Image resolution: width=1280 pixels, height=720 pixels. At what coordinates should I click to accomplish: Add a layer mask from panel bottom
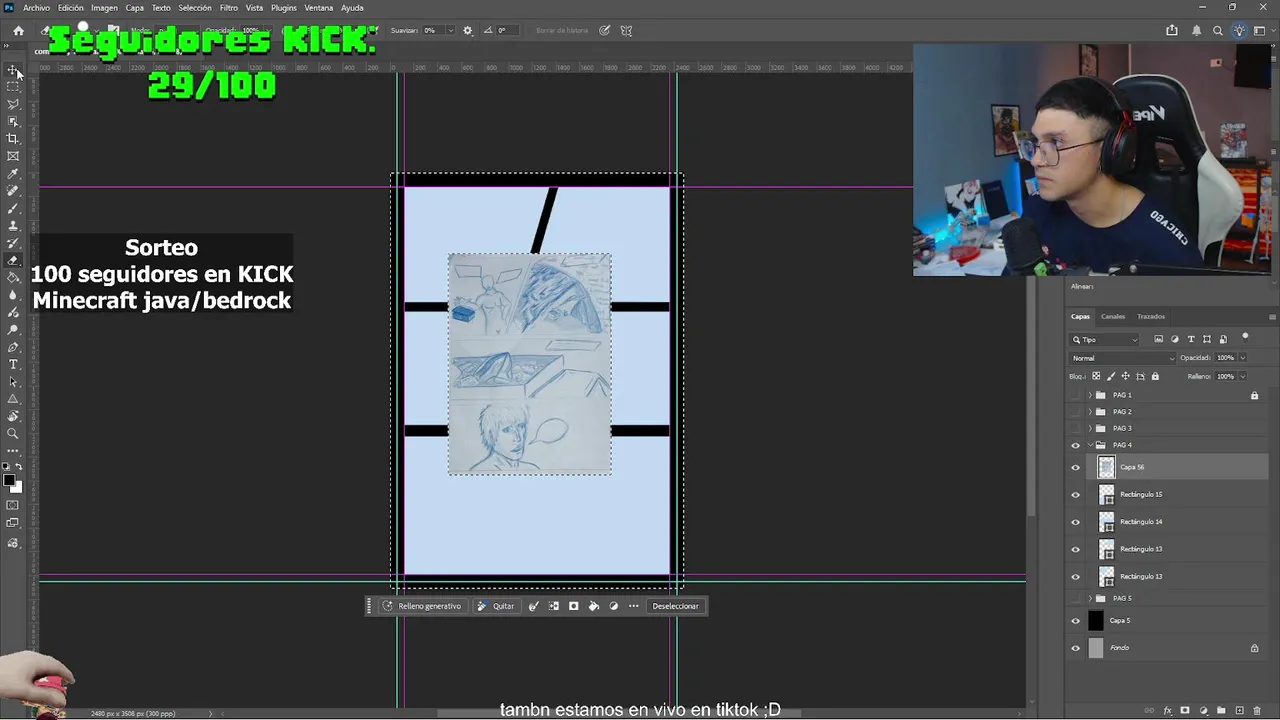coord(1185,711)
